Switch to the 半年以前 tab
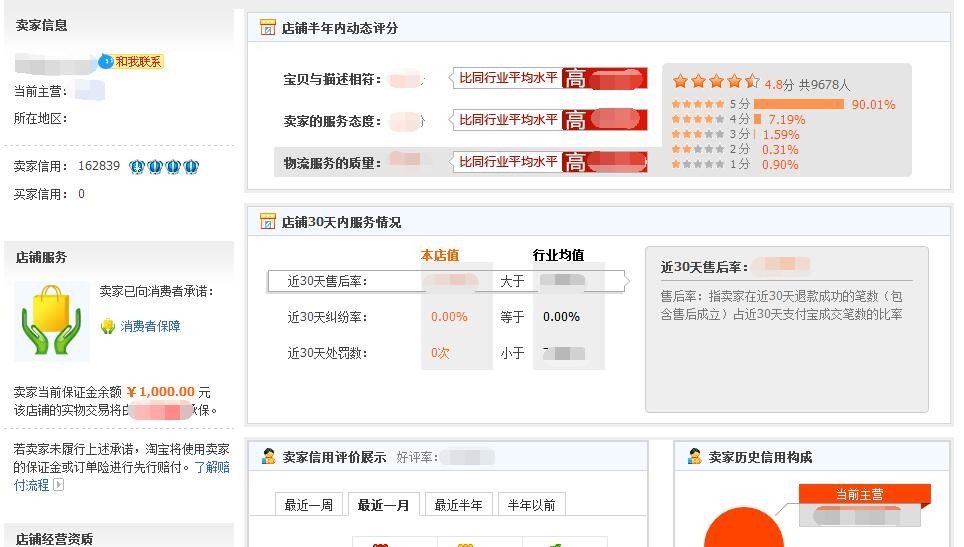This screenshot has width=964, height=547. pyautogui.click(x=531, y=505)
